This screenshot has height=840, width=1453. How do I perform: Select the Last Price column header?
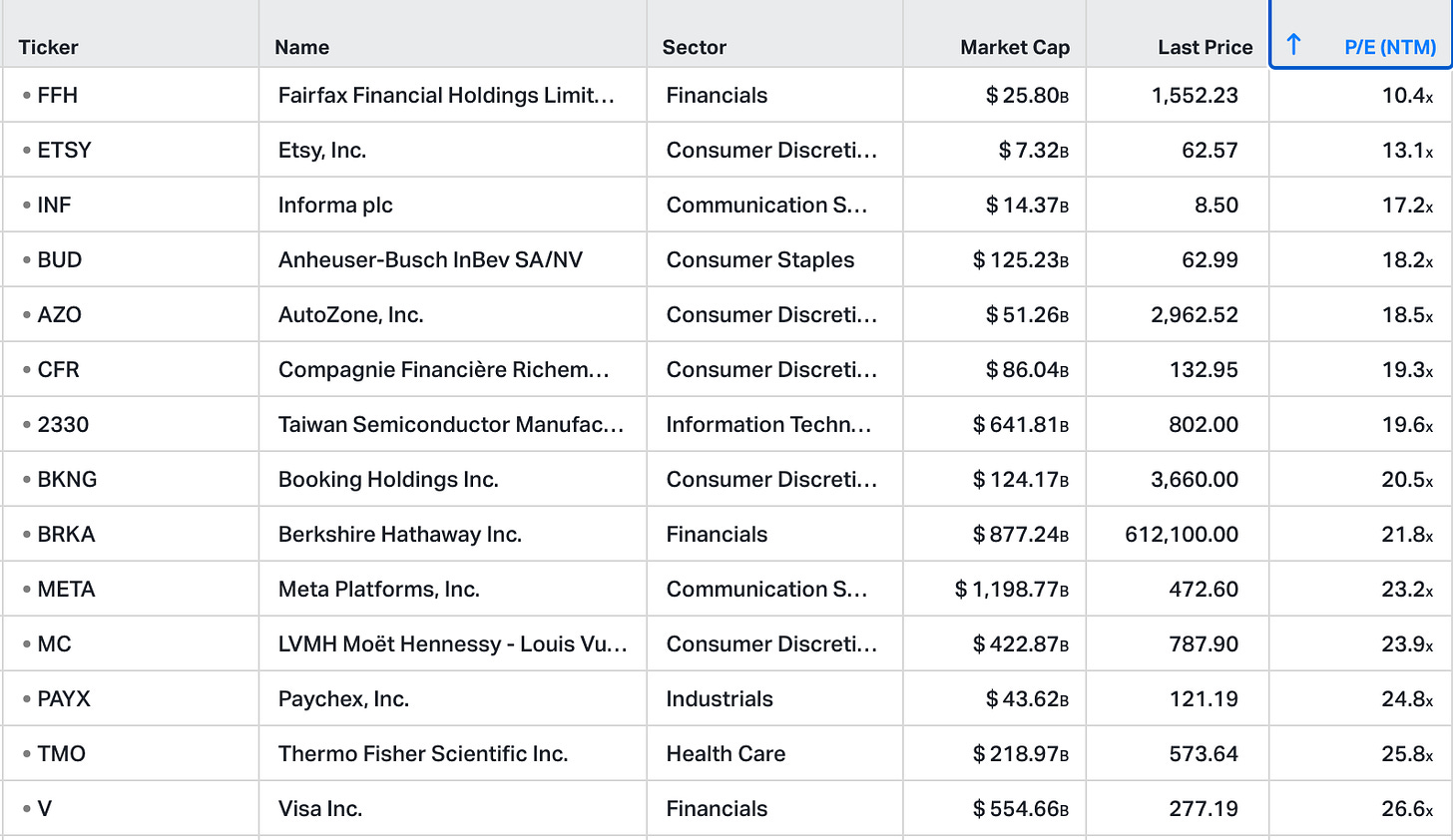coord(1205,47)
